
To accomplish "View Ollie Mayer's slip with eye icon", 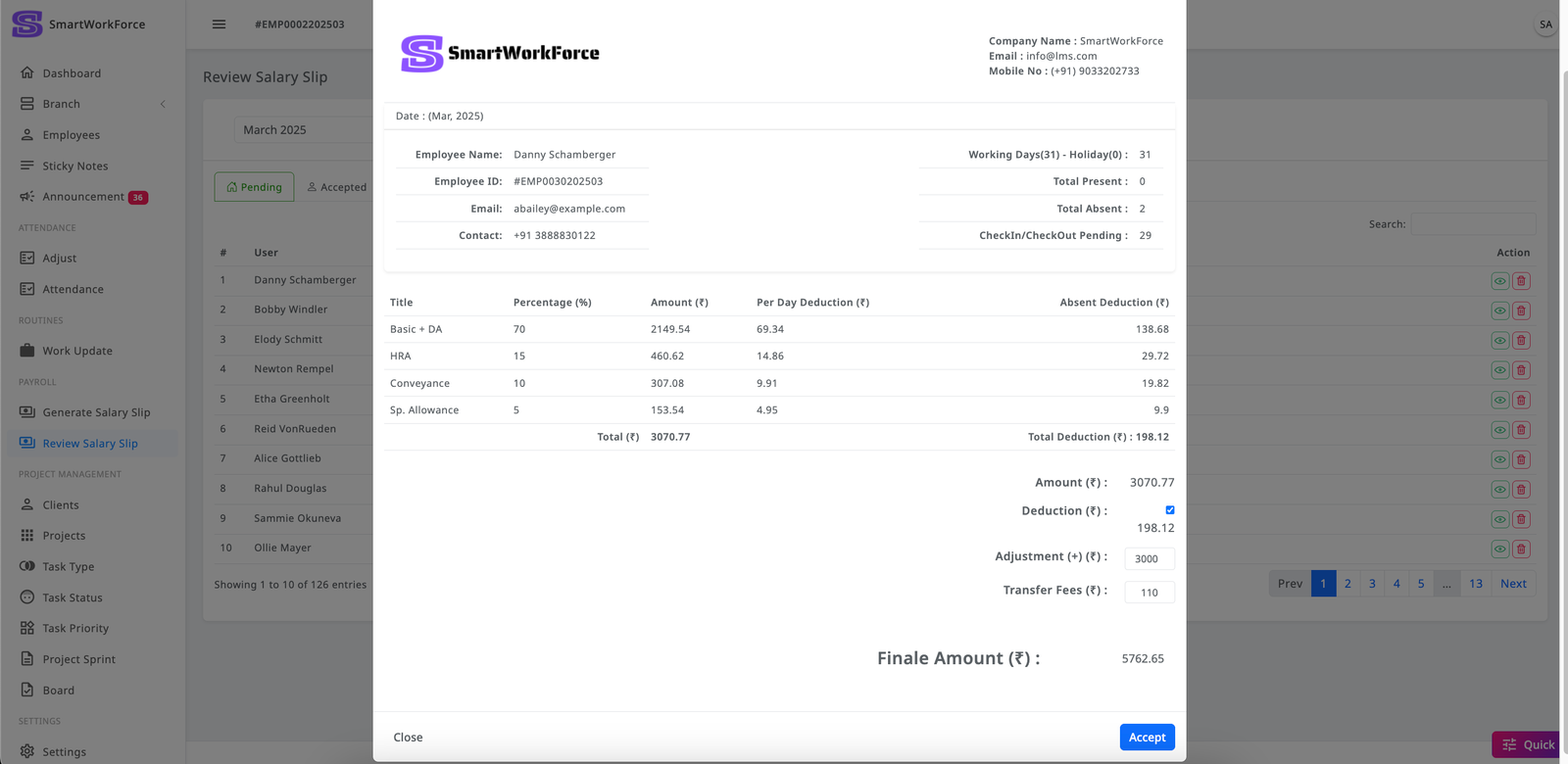I will click(x=1499, y=549).
